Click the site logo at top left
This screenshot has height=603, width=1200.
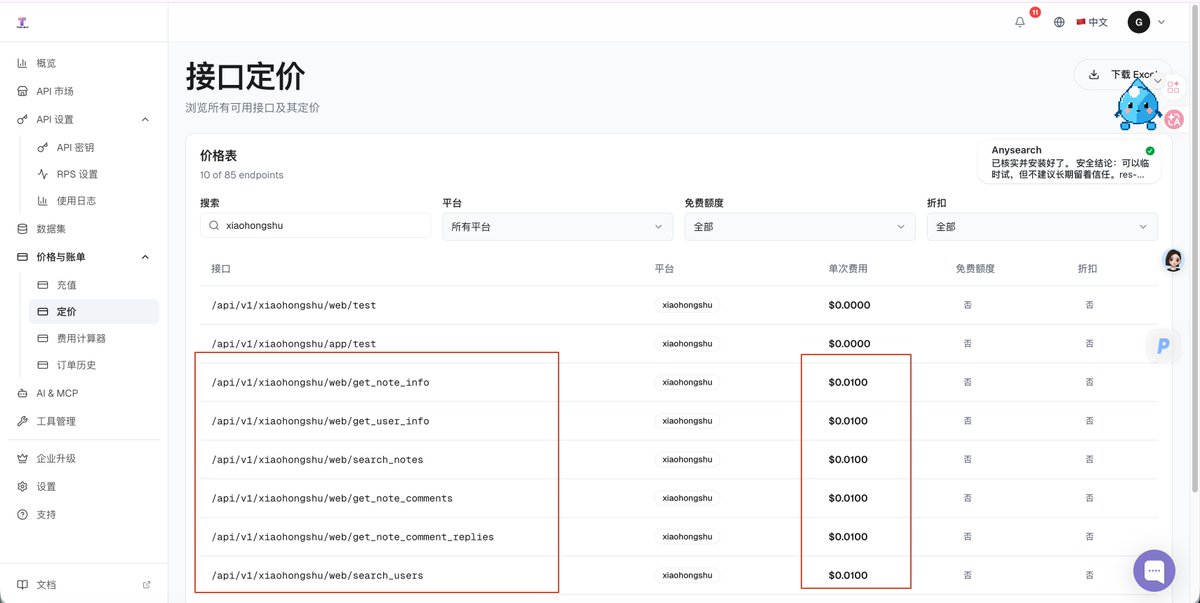coord(22,22)
